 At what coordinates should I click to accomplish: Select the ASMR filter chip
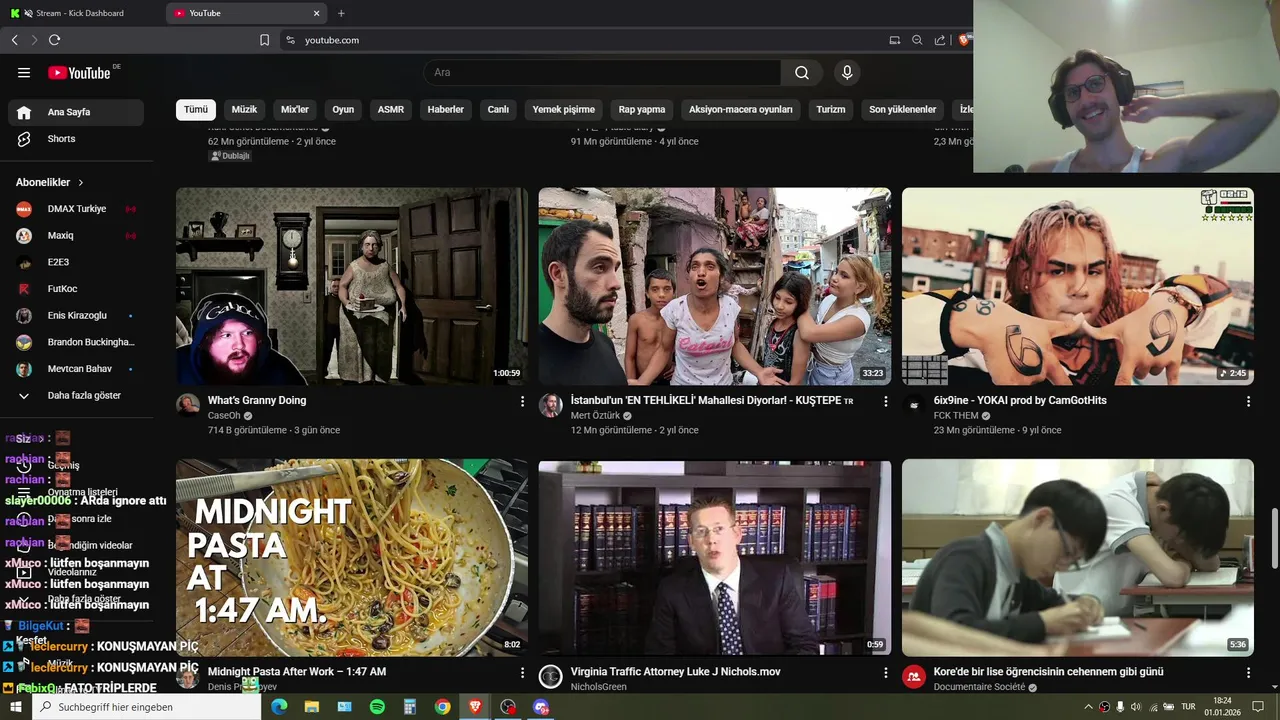(391, 110)
